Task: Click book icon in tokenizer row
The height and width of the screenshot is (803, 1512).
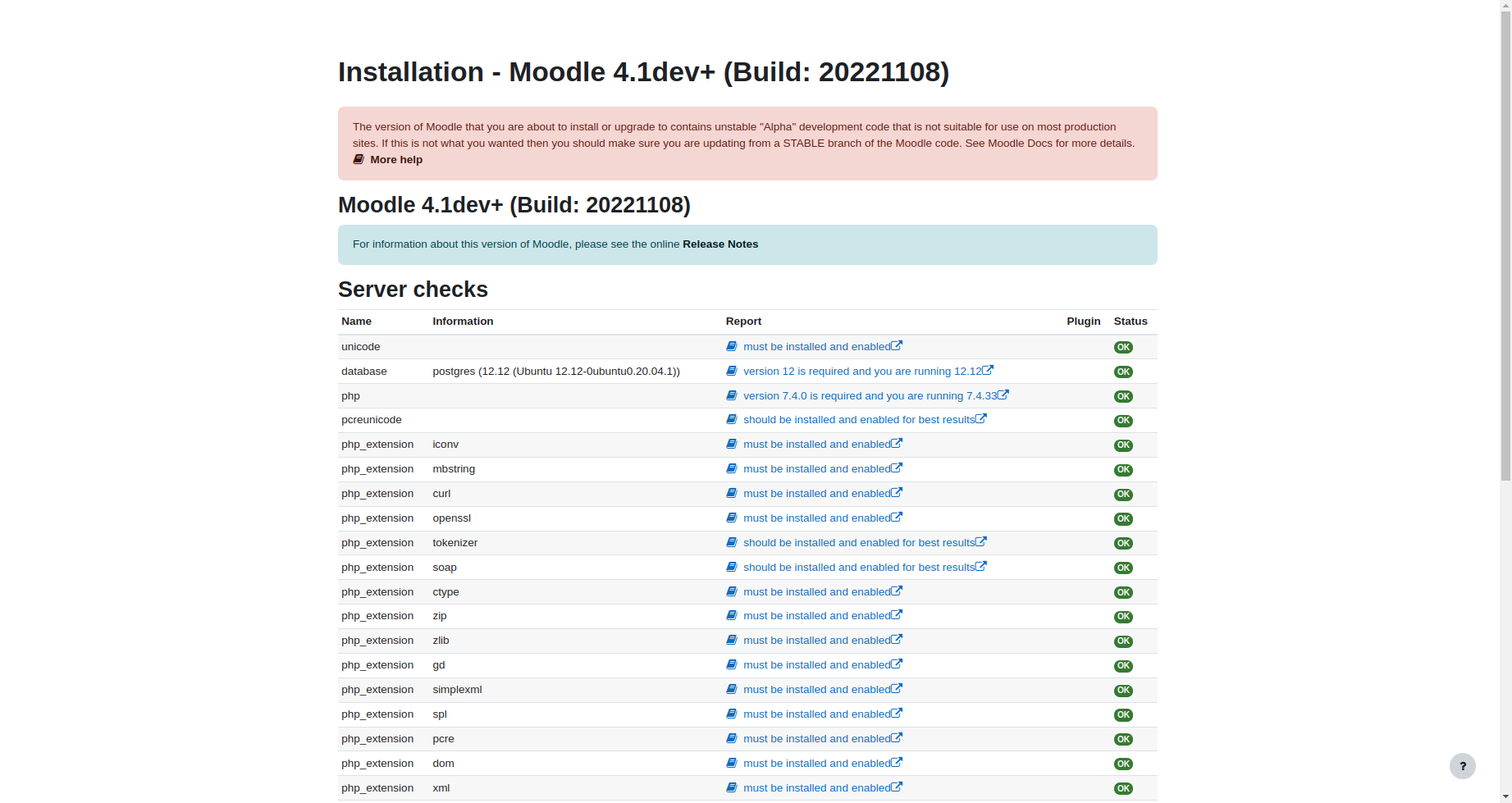Action: click(732, 542)
